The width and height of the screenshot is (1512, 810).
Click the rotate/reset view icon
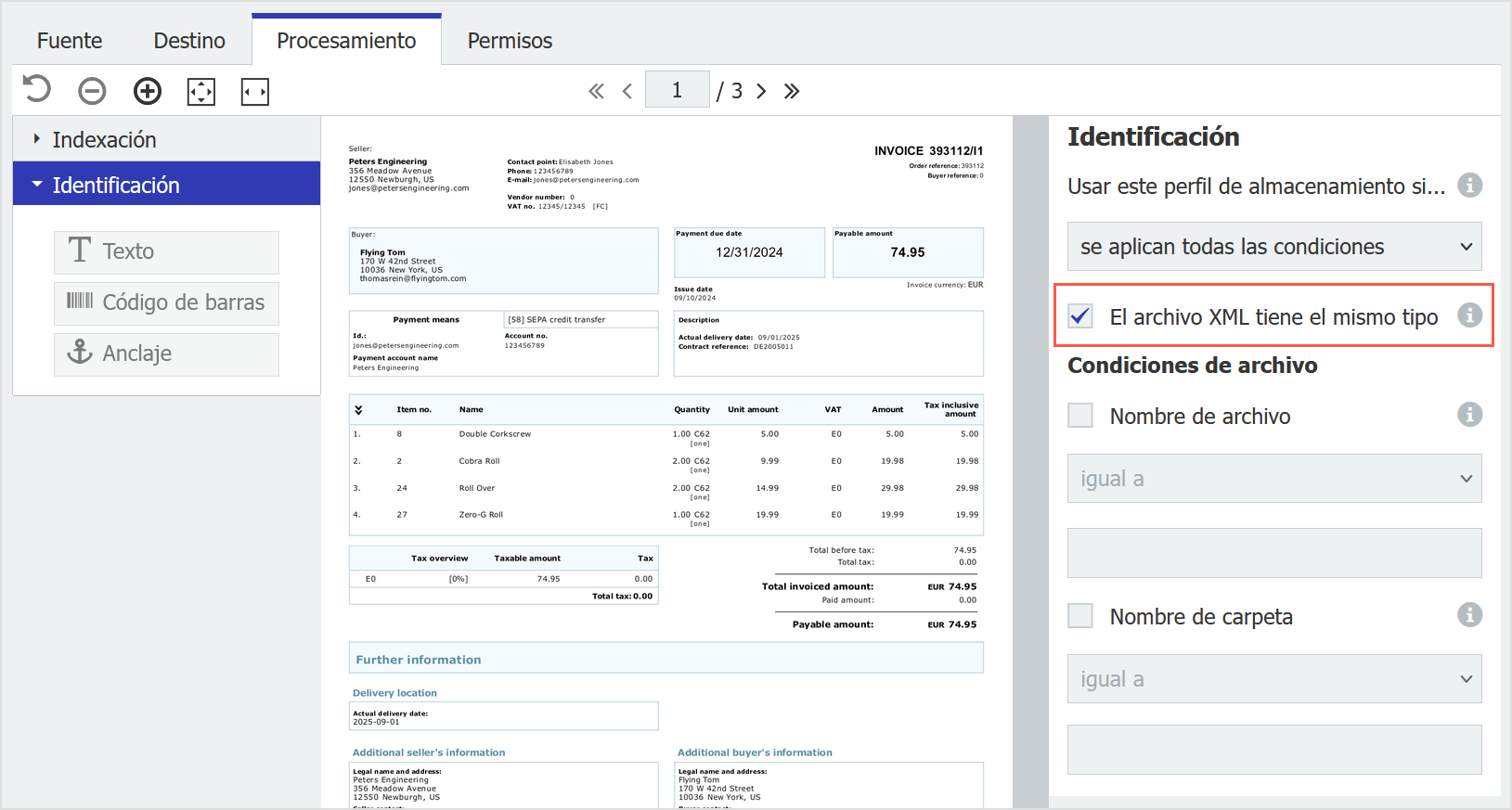pos(37,90)
